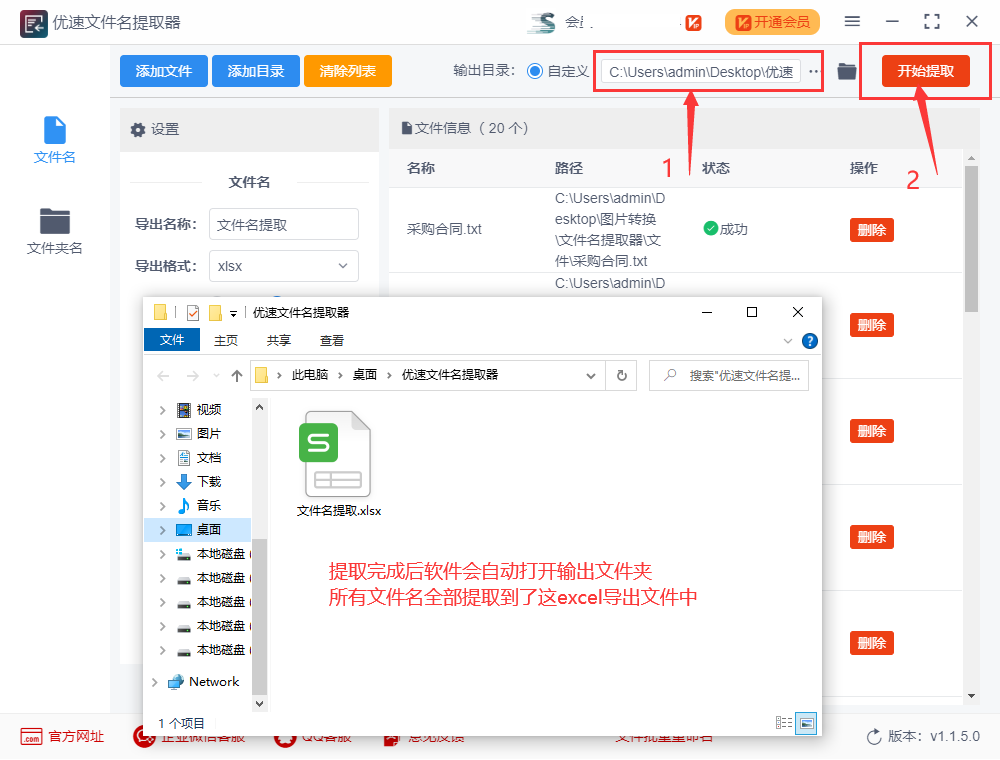Click the folder system icon in the Explorer title bar

coord(161,312)
